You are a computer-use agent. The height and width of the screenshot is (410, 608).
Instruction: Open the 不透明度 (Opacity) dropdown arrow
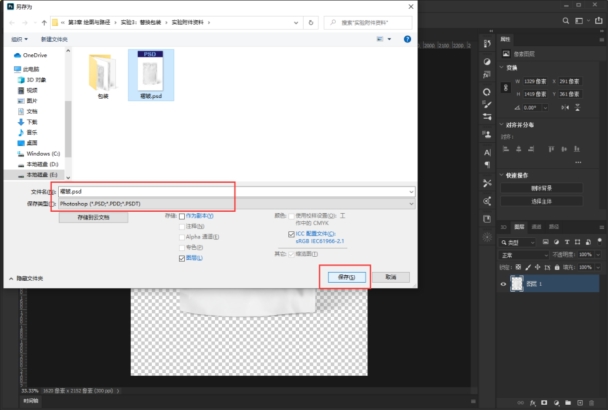pos(598,255)
